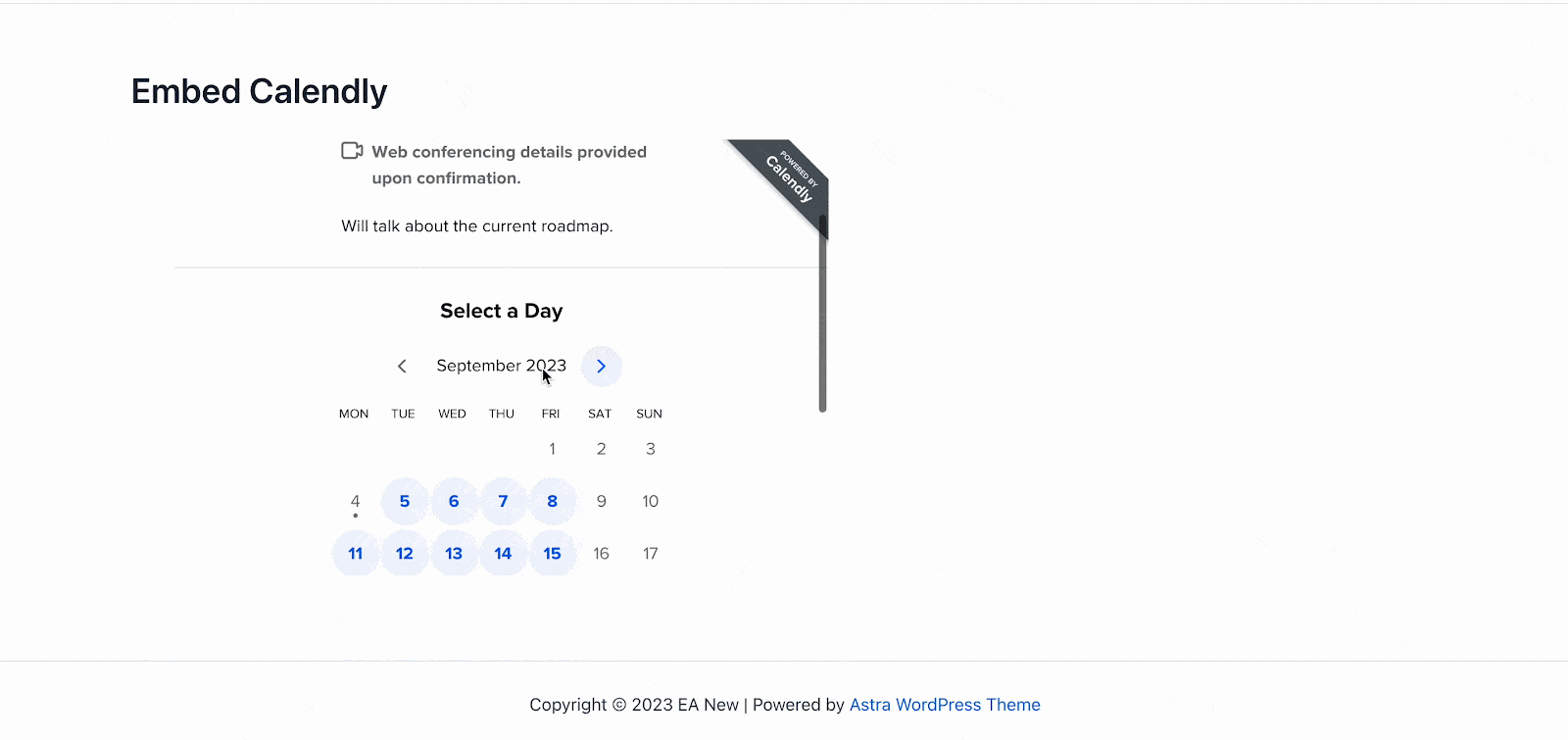The image size is (1568, 740).
Task: Pick September 14 under Thursday
Action: tap(503, 553)
